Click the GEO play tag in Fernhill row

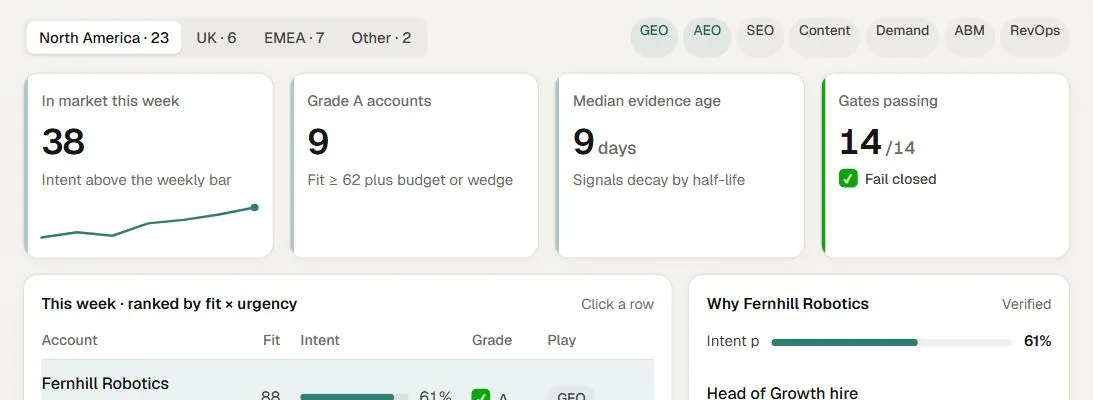571,394
